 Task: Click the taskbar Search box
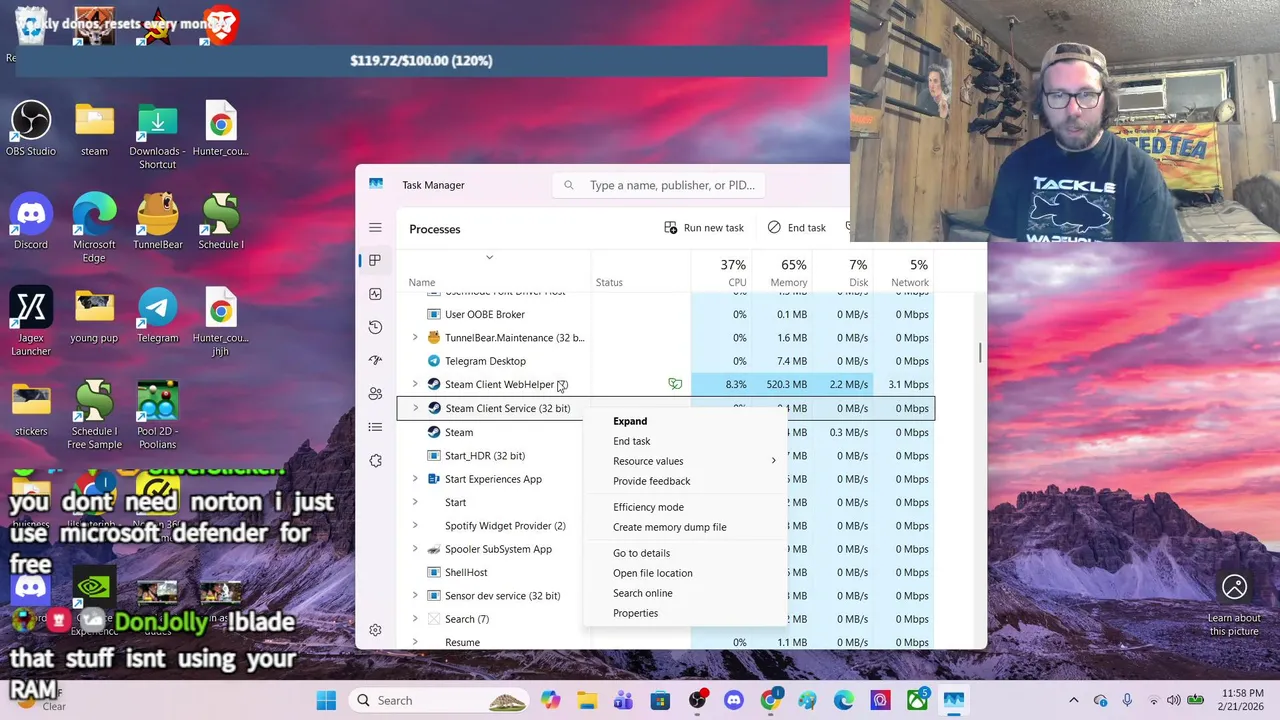(440, 700)
